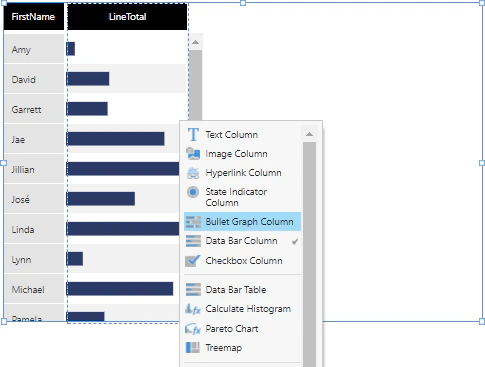Select the FirstName column header
The width and height of the screenshot is (485, 367).
pyautogui.click(x=34, y=17)
